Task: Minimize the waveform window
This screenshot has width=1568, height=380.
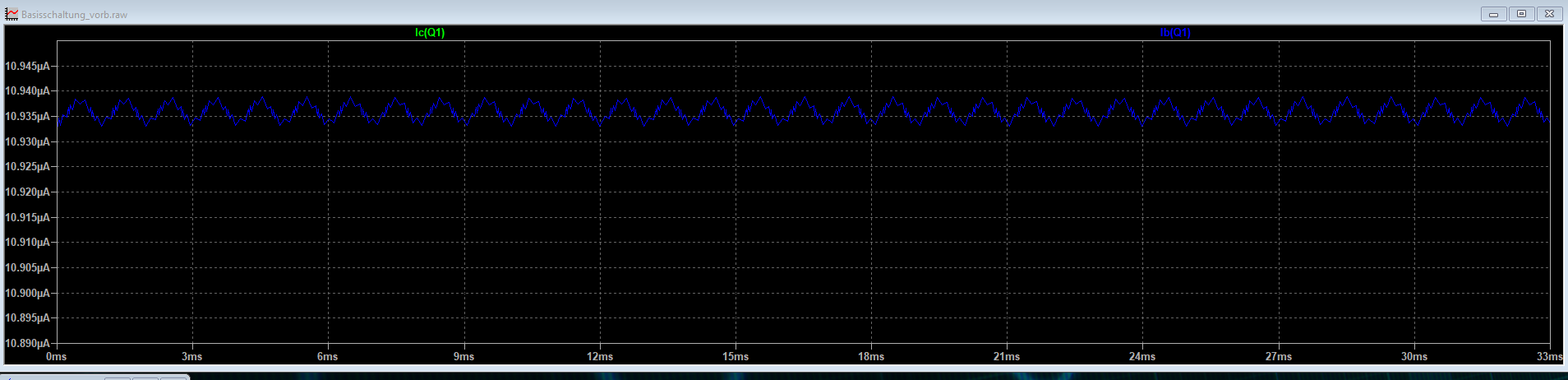Action: pyautogui.click(x=1493, y=14)
